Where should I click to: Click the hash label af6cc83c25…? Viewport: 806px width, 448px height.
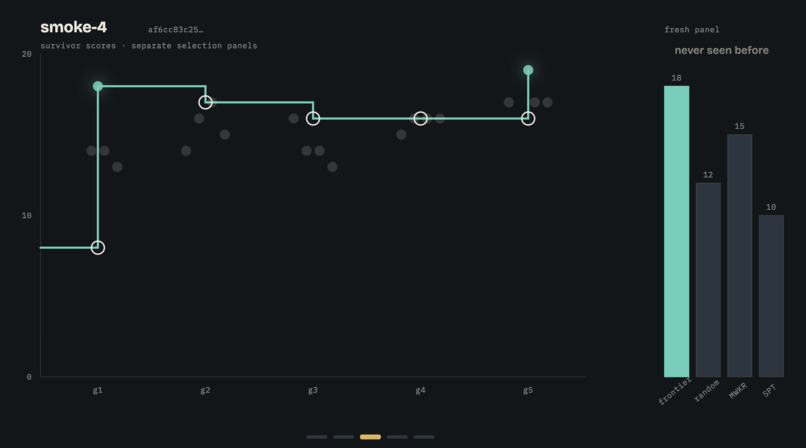click(x=175, y=30)
